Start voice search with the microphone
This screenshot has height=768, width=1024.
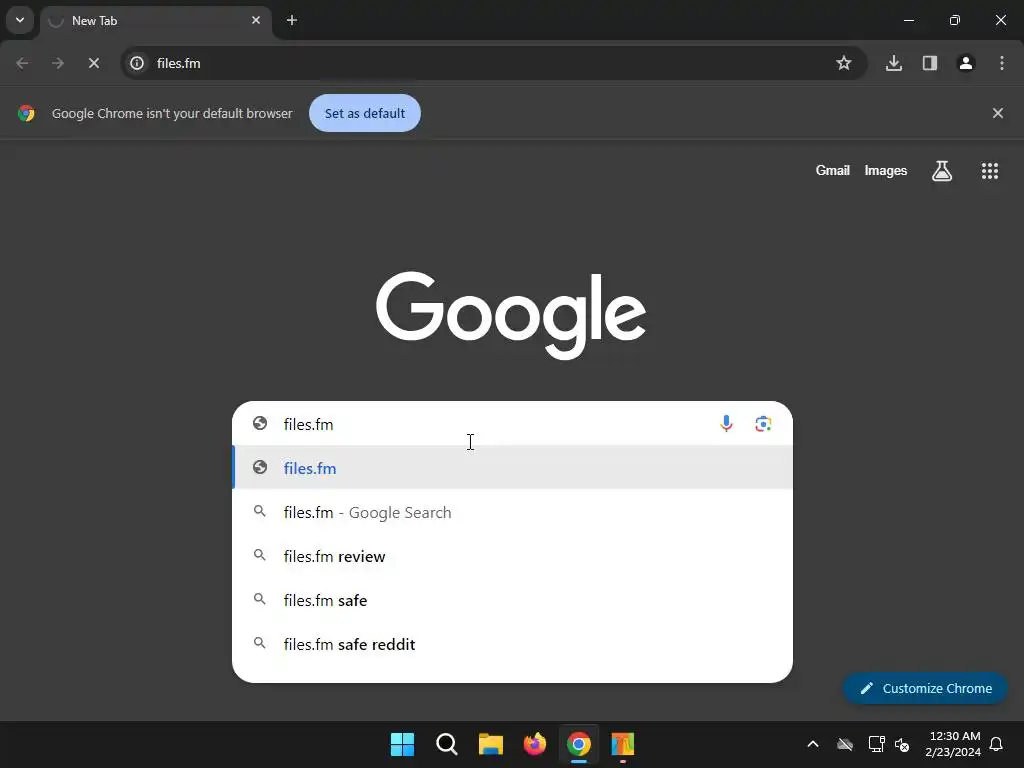click(x=726, y=424)
